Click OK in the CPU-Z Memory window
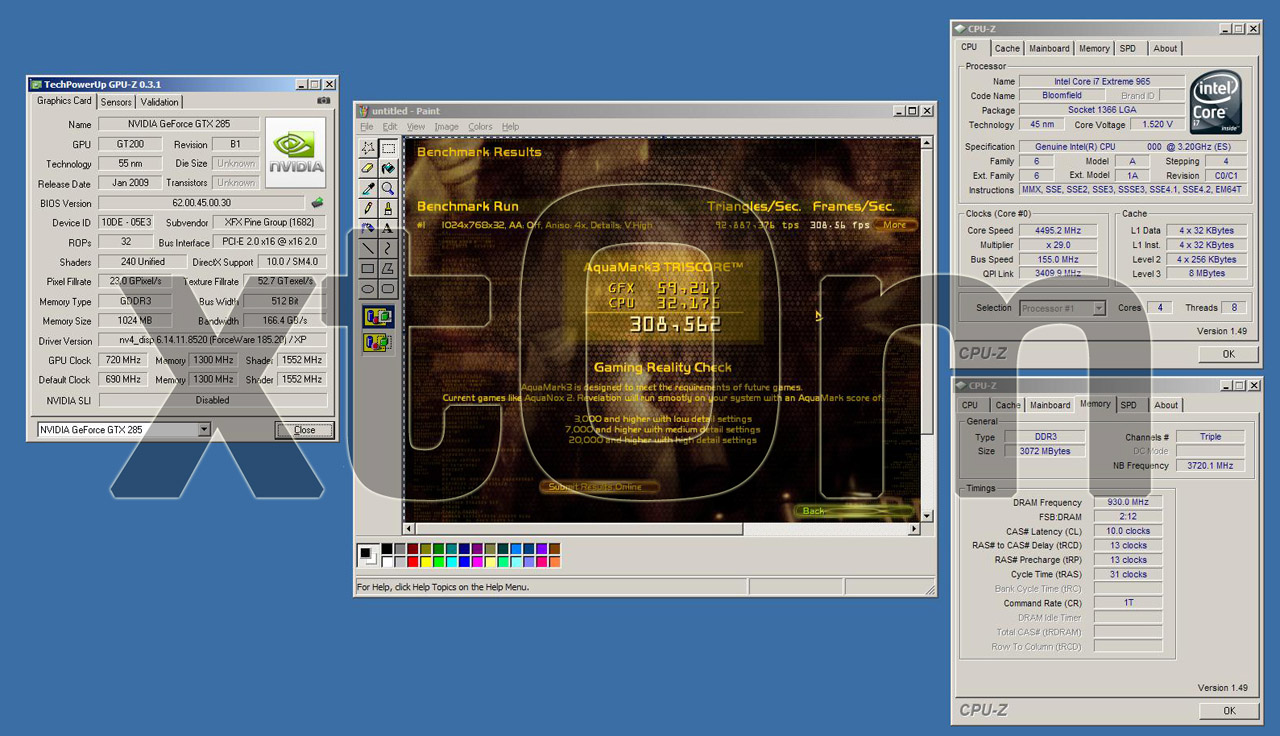The image size is (1280, 736). point(1228,711)
